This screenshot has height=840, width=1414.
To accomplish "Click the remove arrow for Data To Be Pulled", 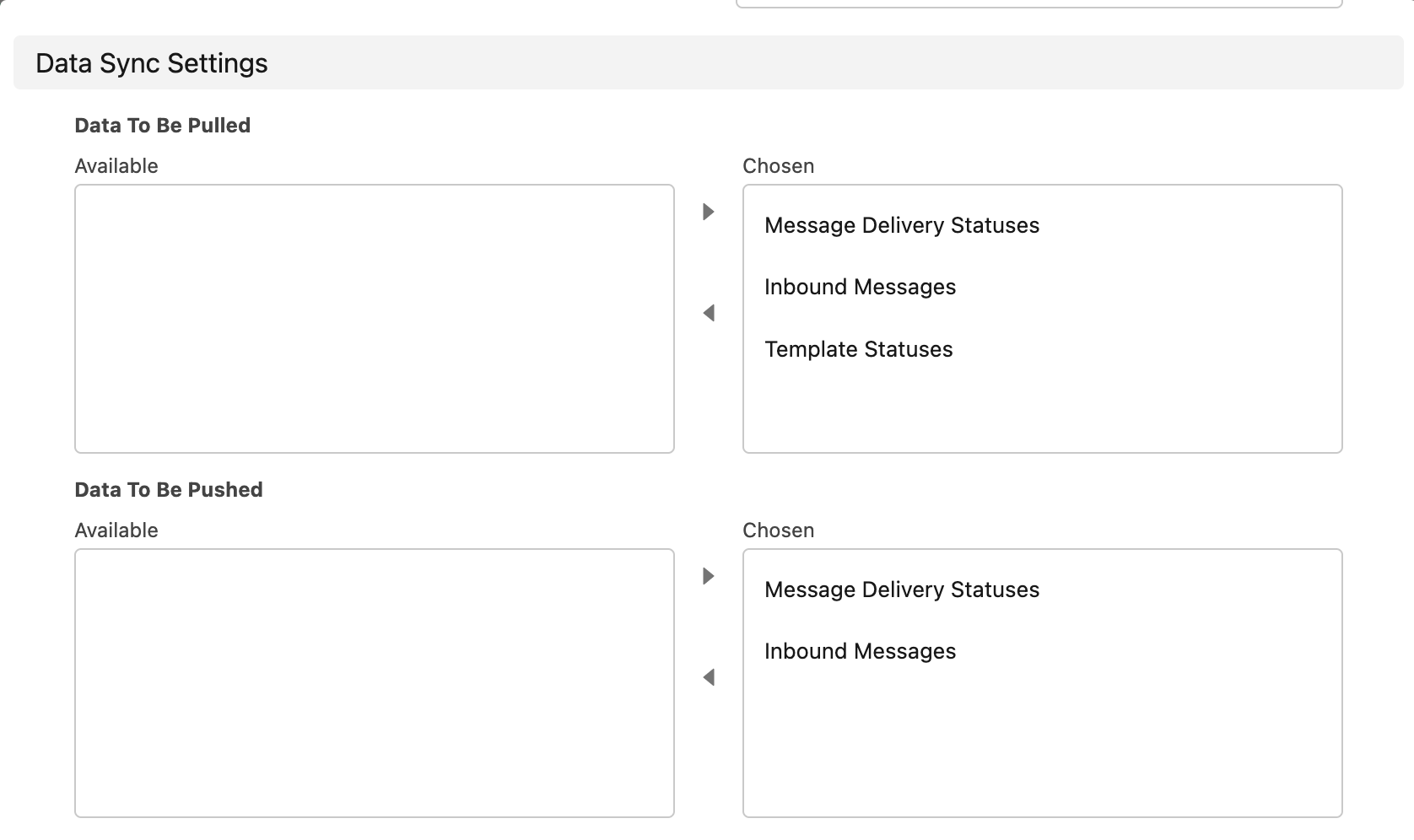I will pos(709,313).
